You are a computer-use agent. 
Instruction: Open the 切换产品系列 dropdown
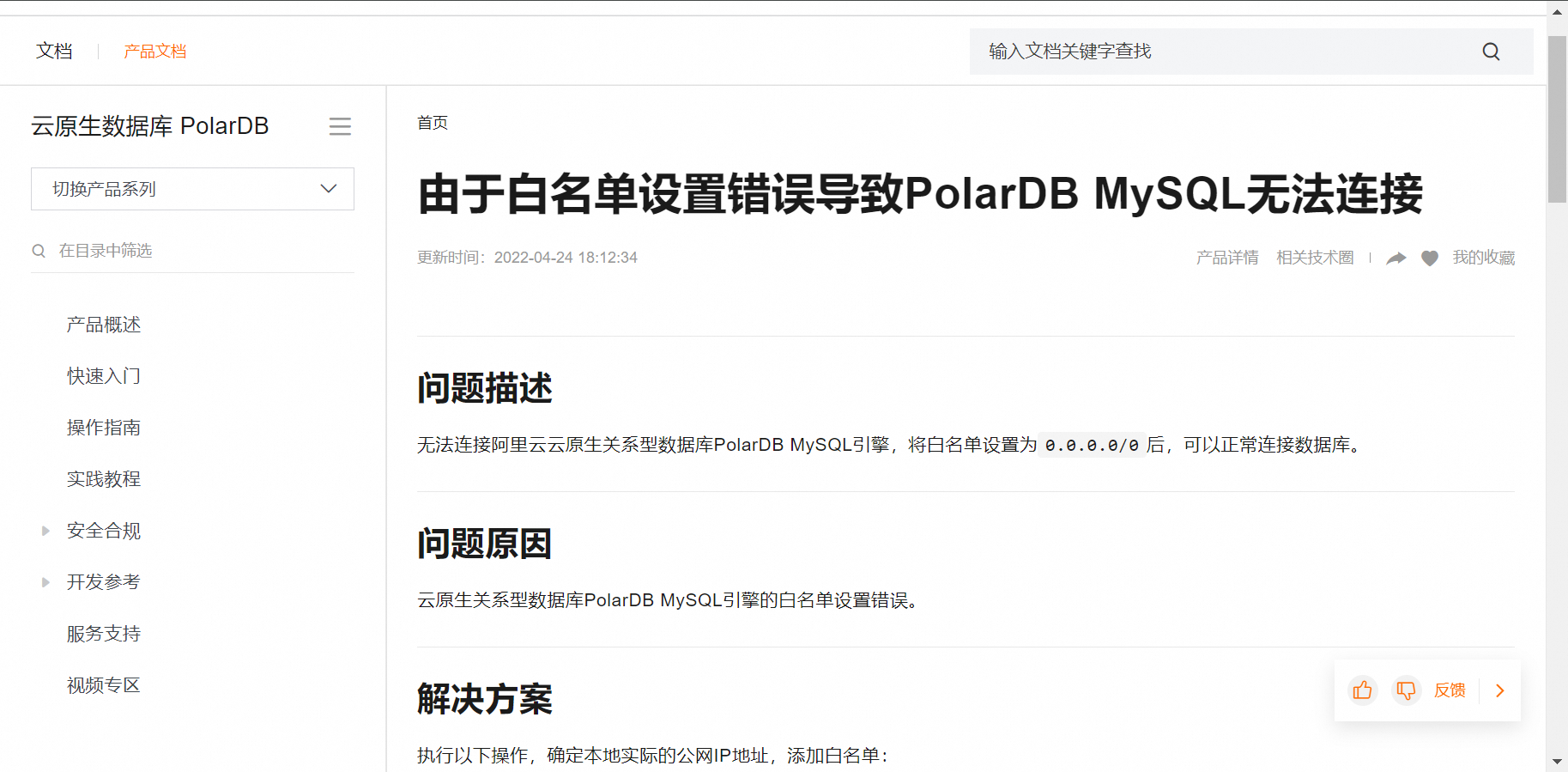pyautogui.click(x=192, y=189)
